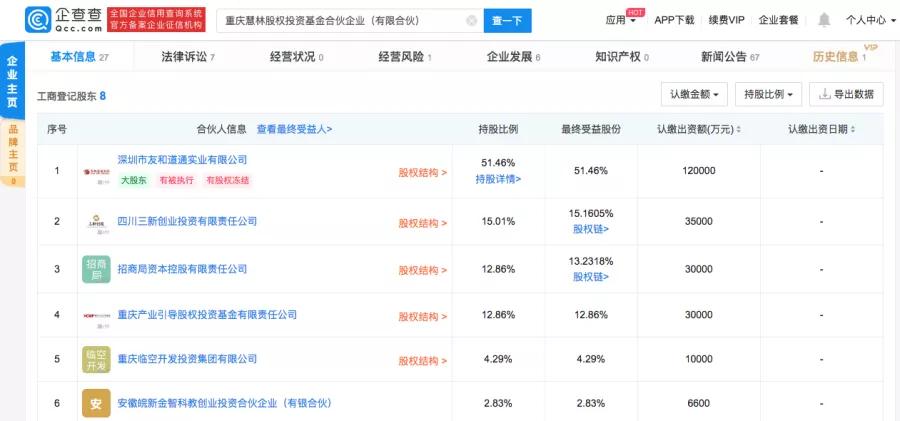Sort by 认缴出资日期 column arrows
Screen dimensions: 900x421
click(x=852, y=130)
